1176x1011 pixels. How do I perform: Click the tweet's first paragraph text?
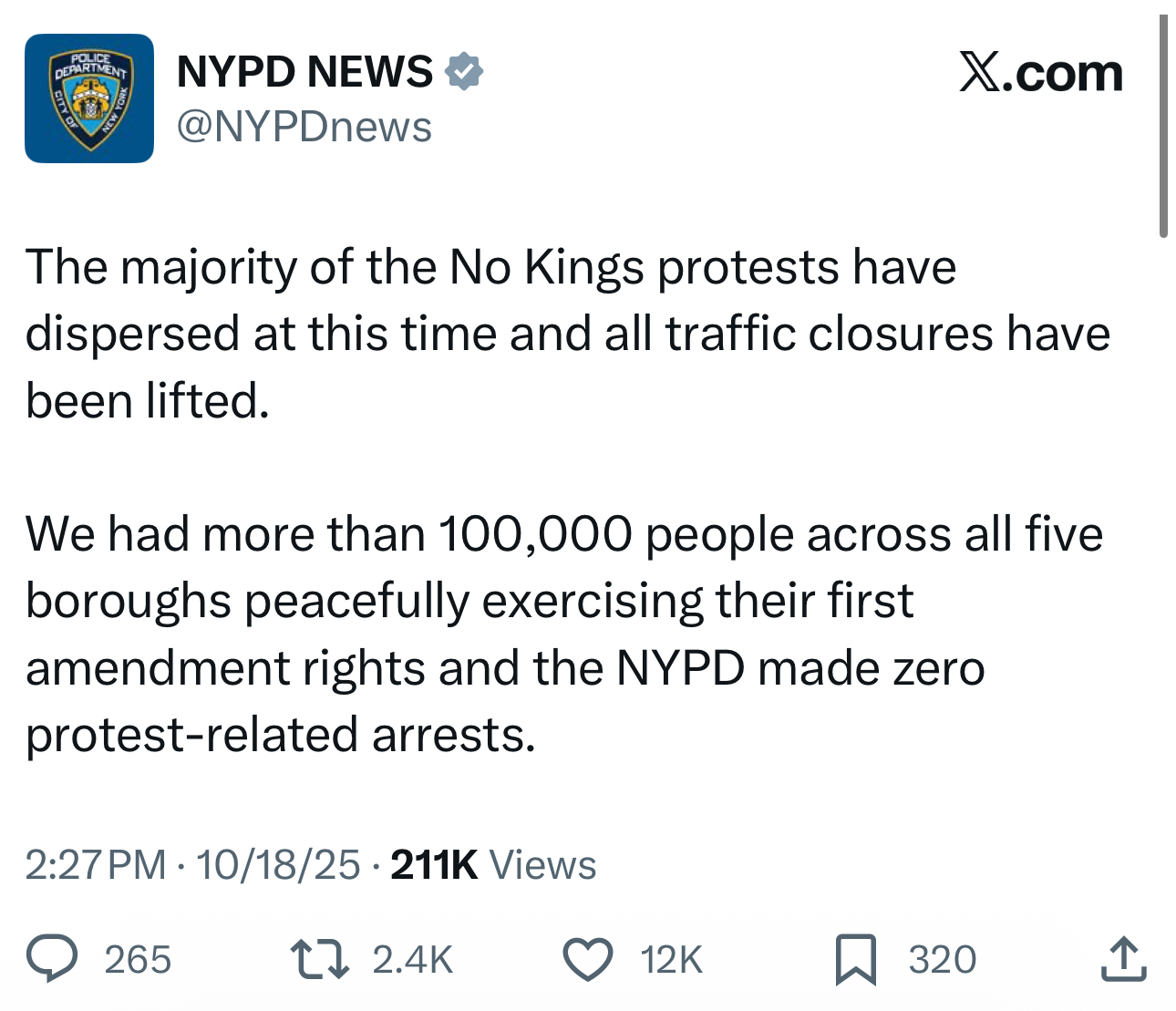click(x=567, y=334)
